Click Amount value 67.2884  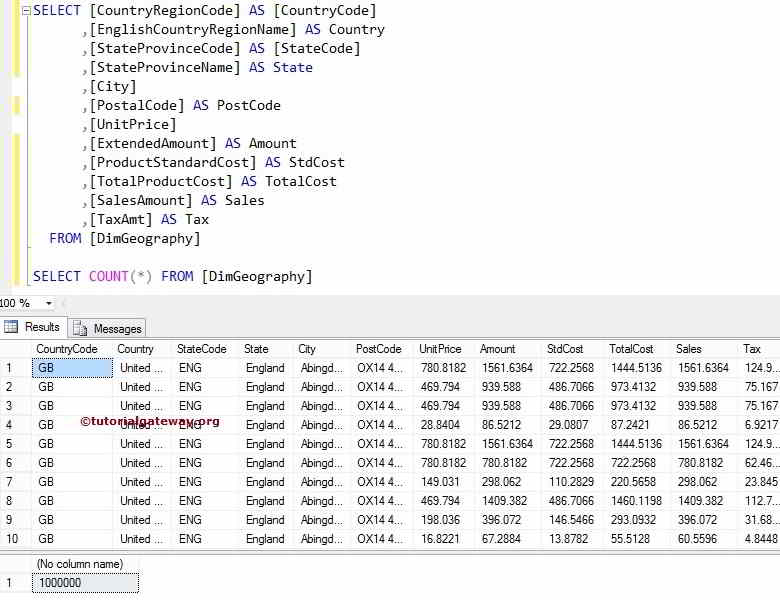(501, 539)
